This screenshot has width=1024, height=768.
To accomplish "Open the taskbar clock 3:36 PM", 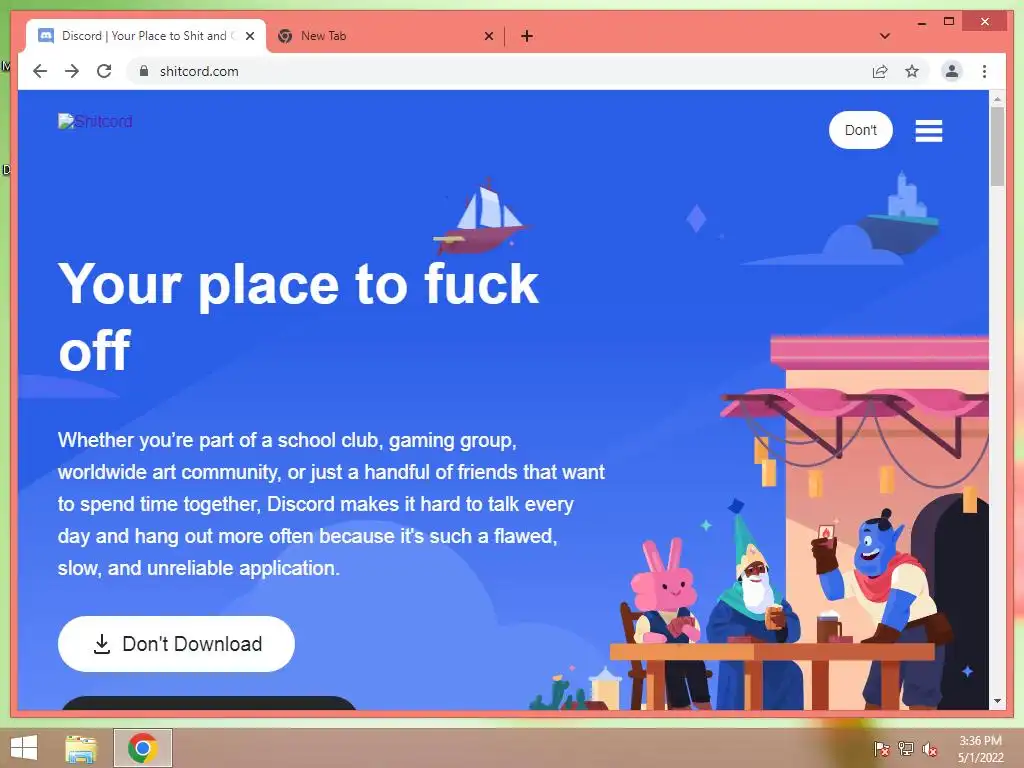I will [x=980, y=749].
